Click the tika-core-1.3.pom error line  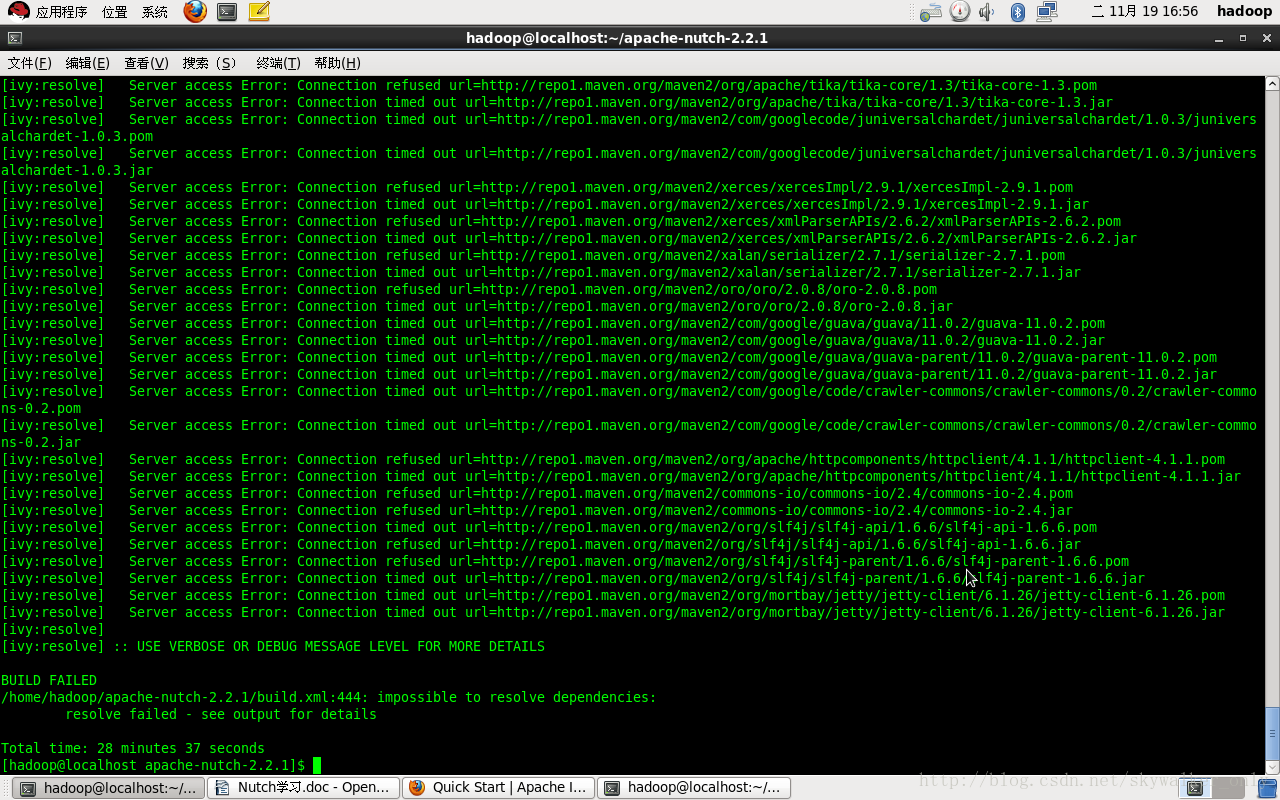click(549, 86)
